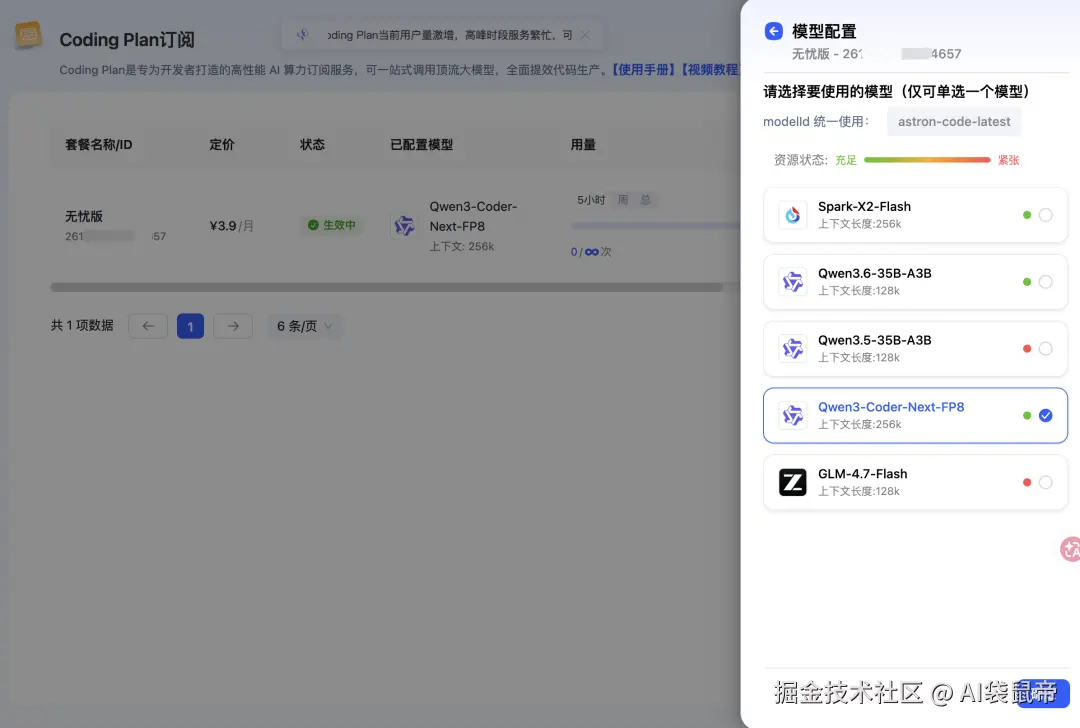Viewport: 1080px width, 728px height.
Task: Click the 套餐名称/ID column header
Action: tap(98, 145)
